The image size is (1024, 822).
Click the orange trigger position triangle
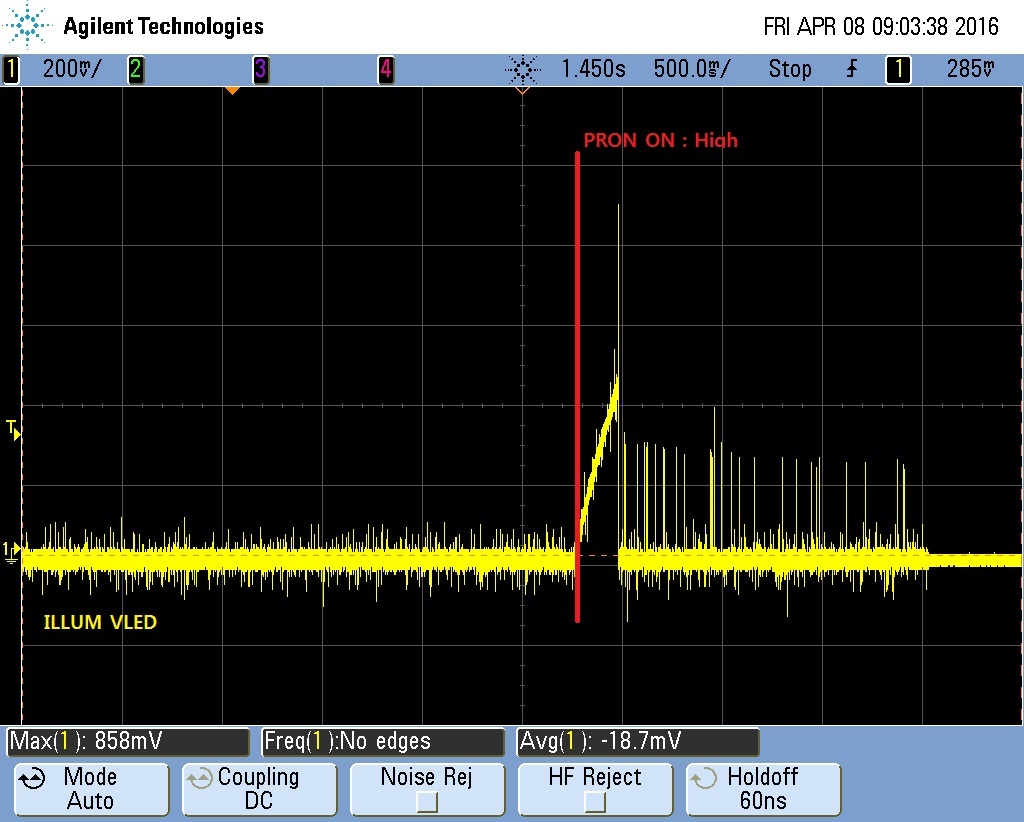tap(232, 90)
